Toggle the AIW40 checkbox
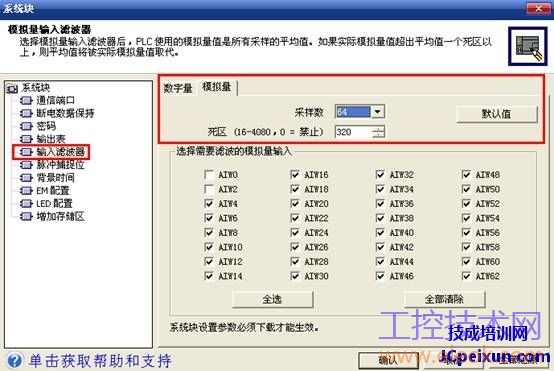This screenshot has width=554, height=371. [381, 233]
